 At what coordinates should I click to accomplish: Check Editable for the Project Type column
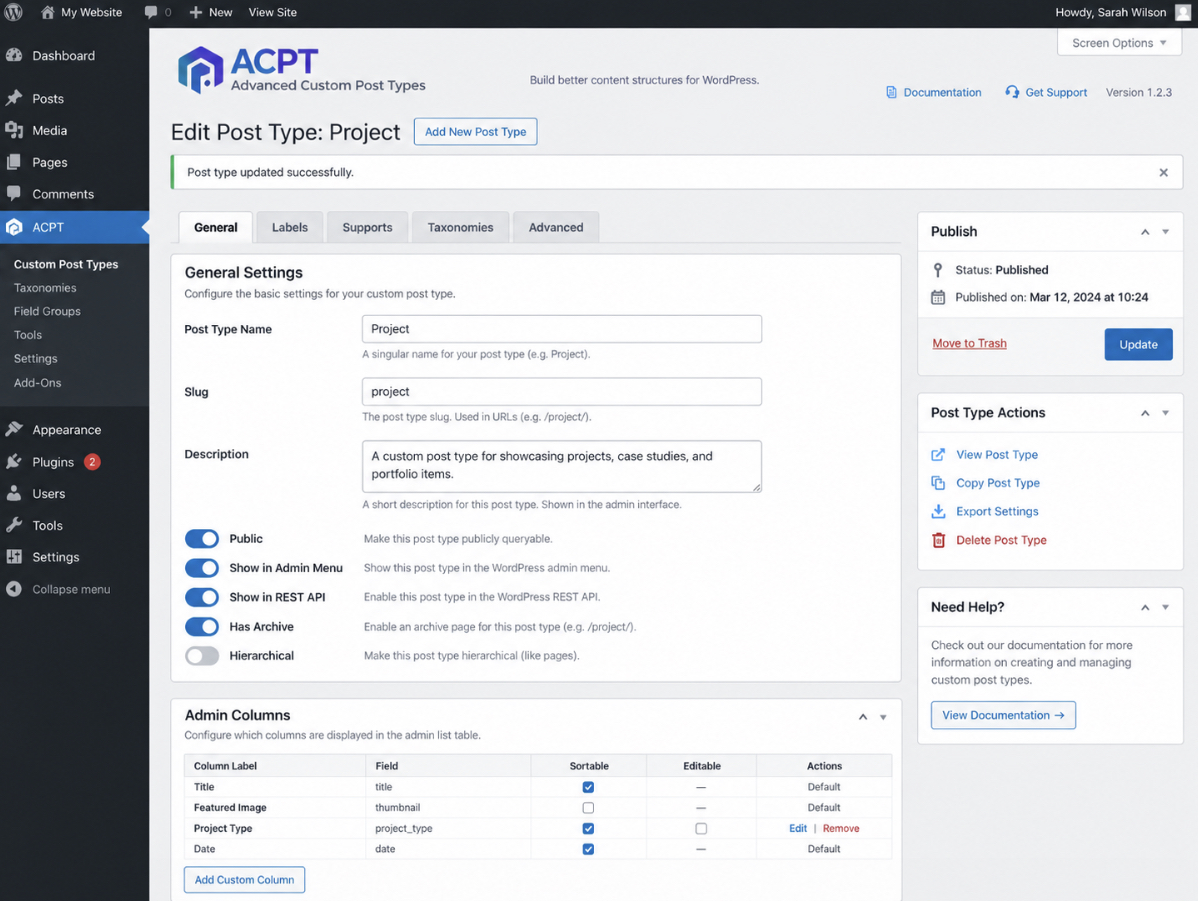pos(701,828)
